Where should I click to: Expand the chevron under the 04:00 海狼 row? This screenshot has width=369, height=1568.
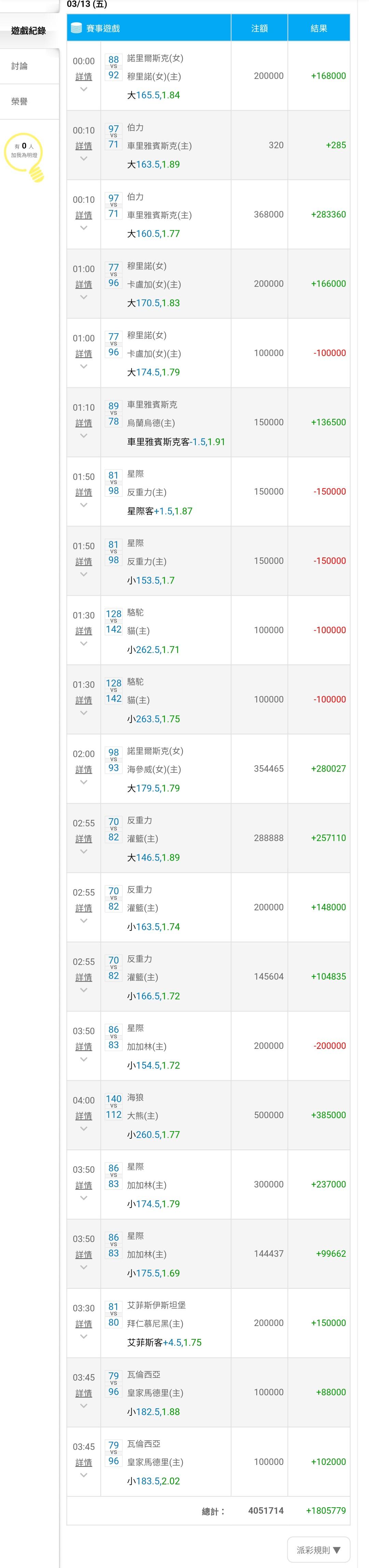83,1129
